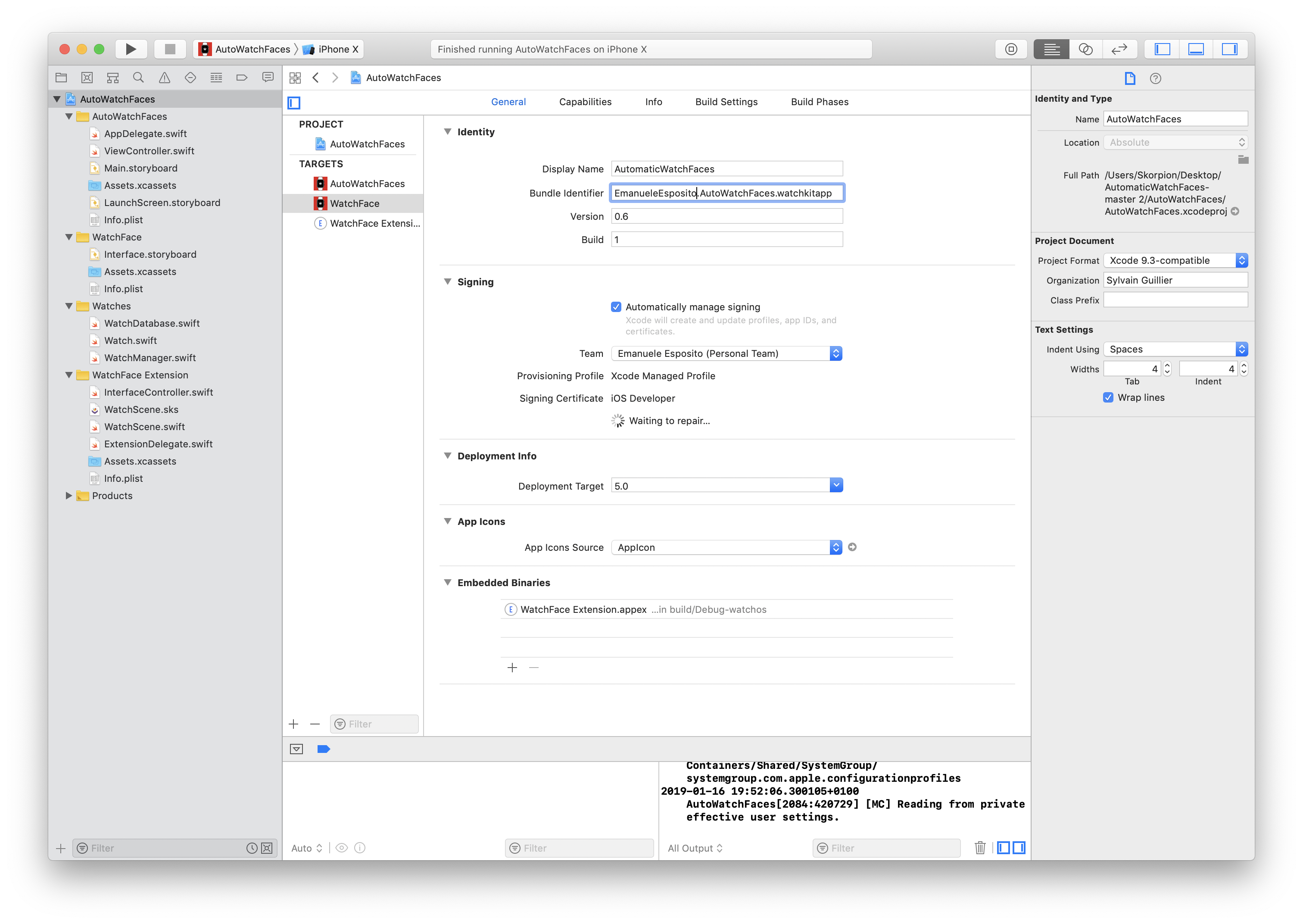Toggle the right utilities panel
The image size is (1303, 924).
tap(1230, 49)
